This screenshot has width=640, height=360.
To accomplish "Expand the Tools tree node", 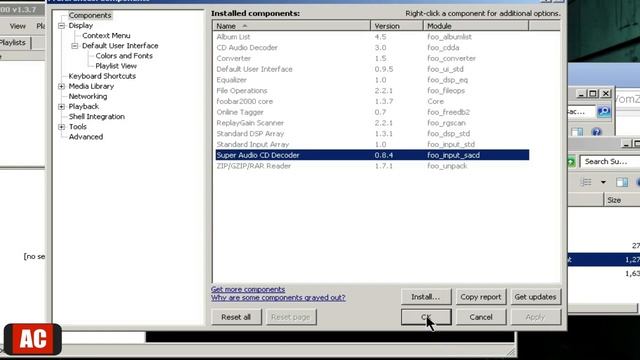I will coord(61,127).
